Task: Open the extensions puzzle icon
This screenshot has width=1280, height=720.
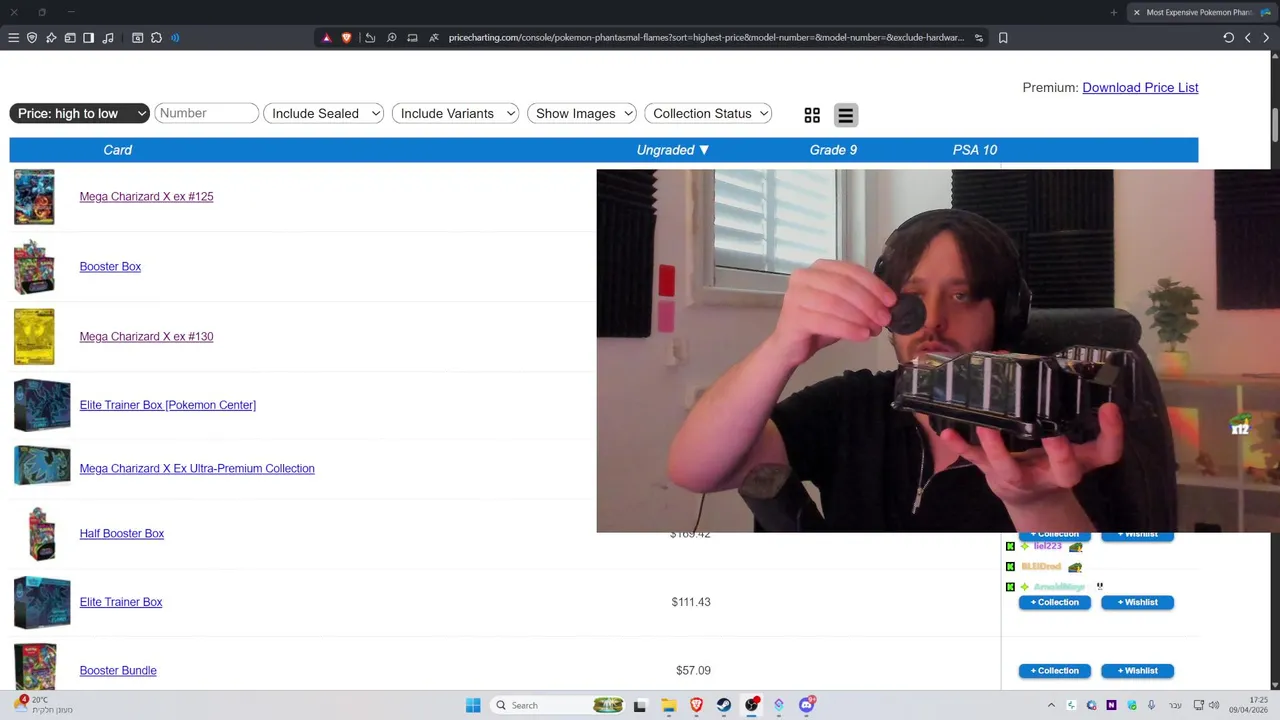Action: click(157, 38)
